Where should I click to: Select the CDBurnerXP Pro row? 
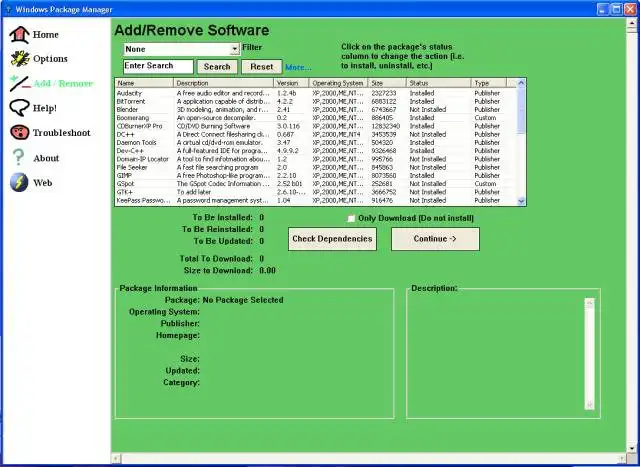(316, 126)
